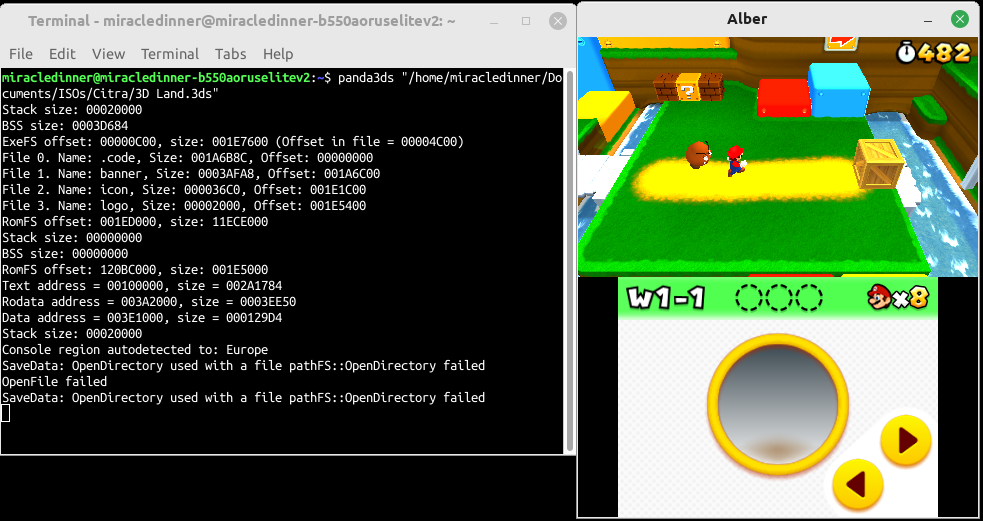
Task: Click the Terminal vertical scrollbar
Action: coord(570,260)
